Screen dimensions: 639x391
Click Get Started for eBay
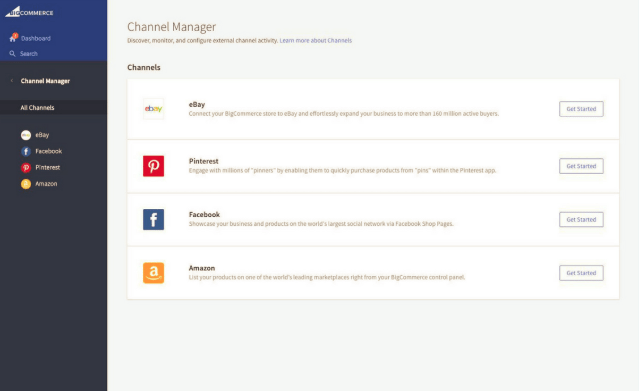581,109
